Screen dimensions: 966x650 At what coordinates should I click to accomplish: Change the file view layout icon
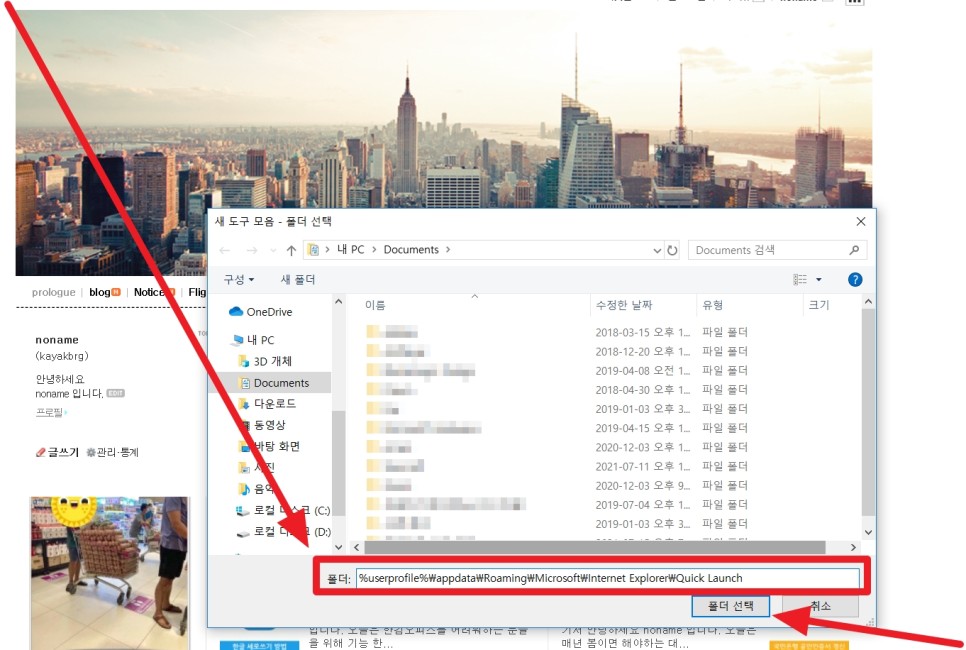(x=800, y=280)
